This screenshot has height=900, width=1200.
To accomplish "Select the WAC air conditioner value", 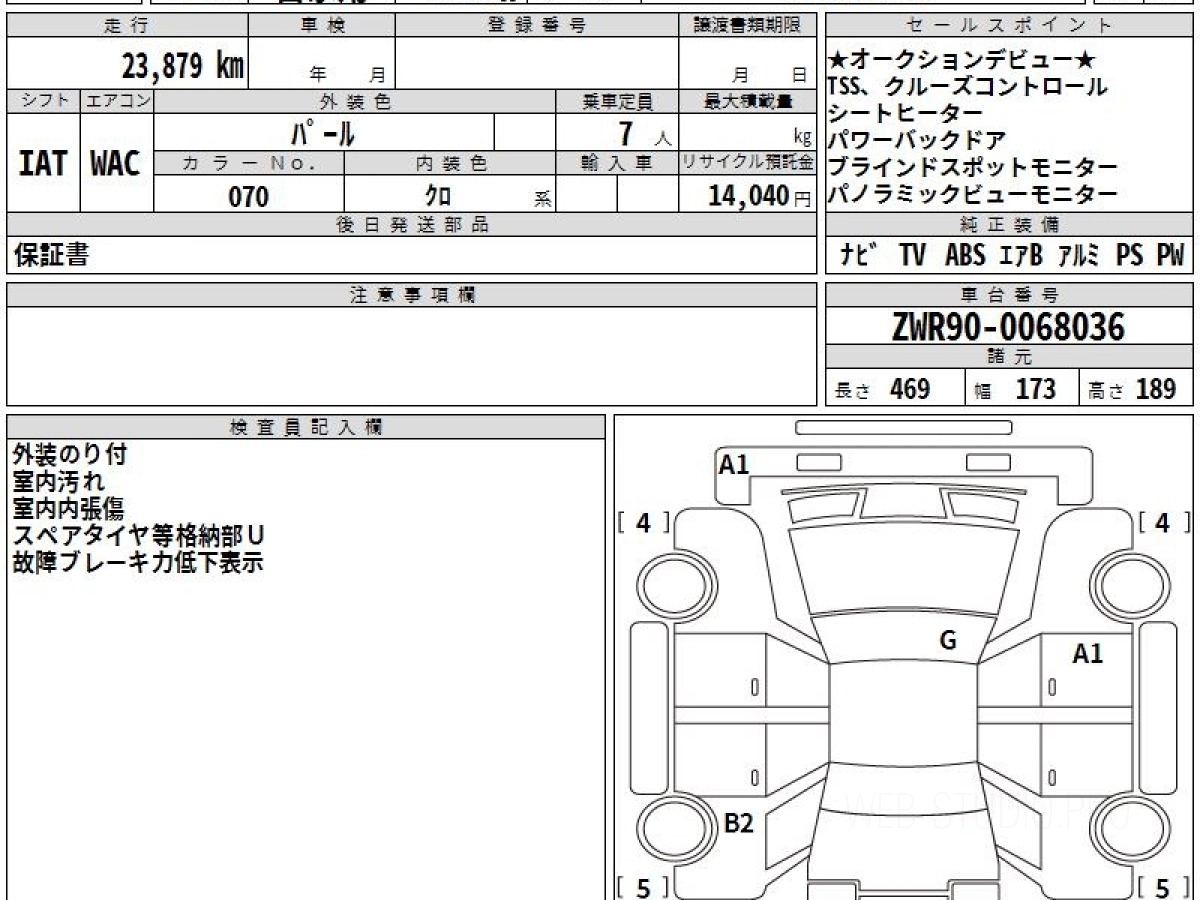I will pos(116,164).
